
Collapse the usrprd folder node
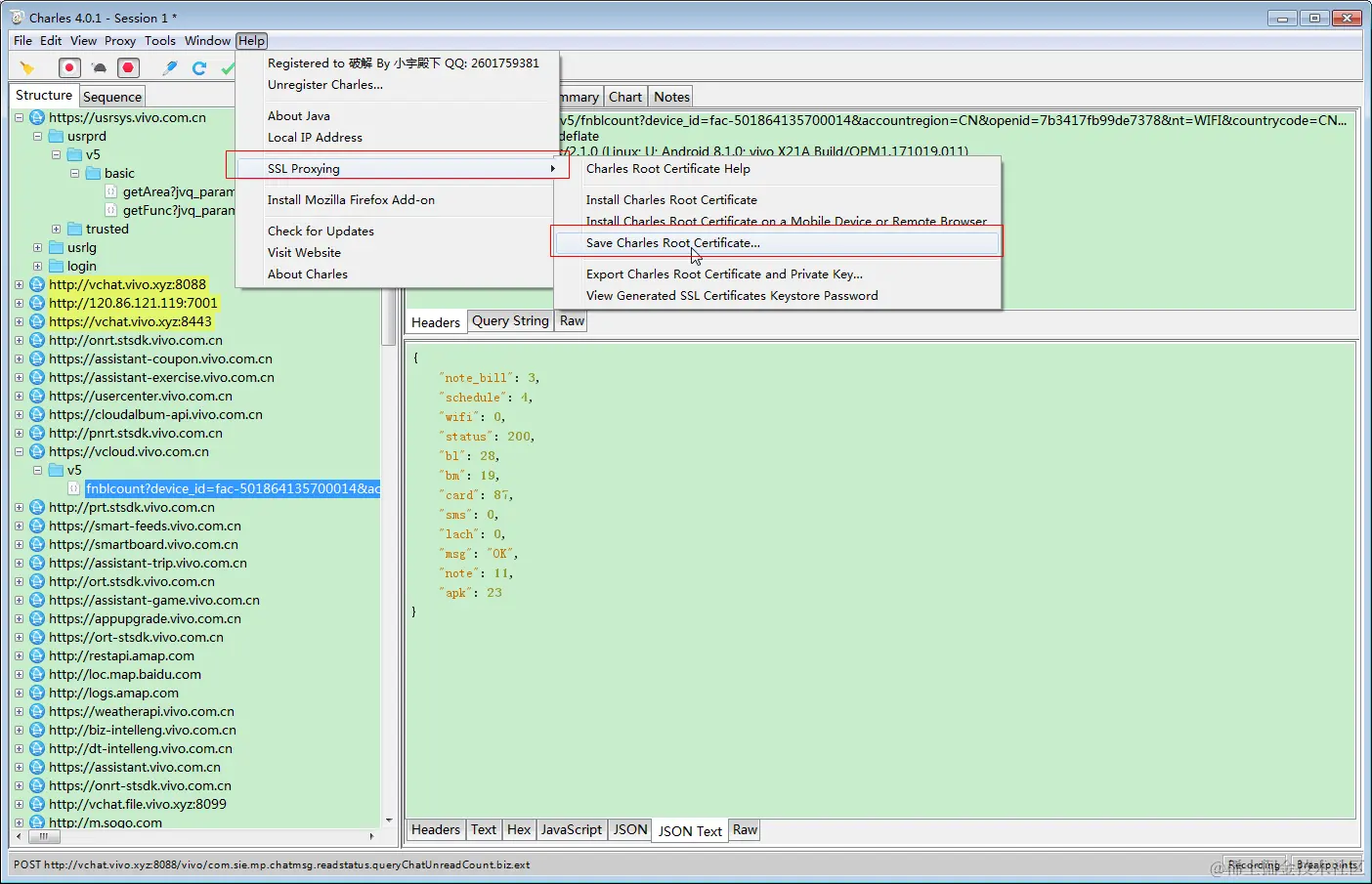point(37,136)
